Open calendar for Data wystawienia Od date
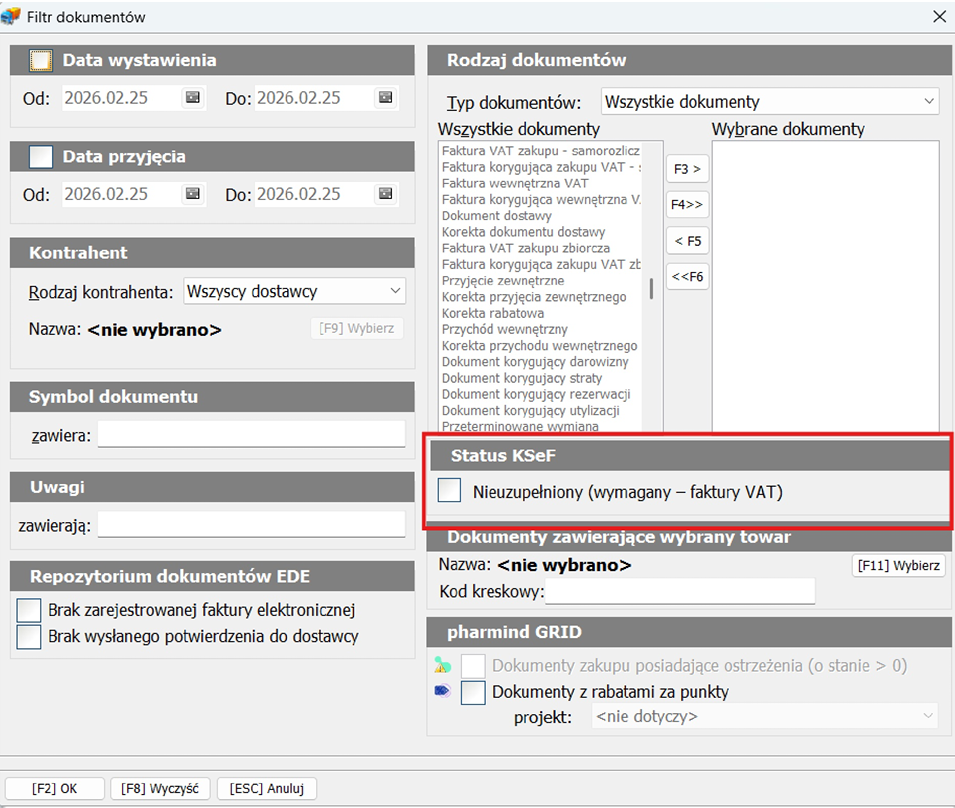 click(193, 98)
